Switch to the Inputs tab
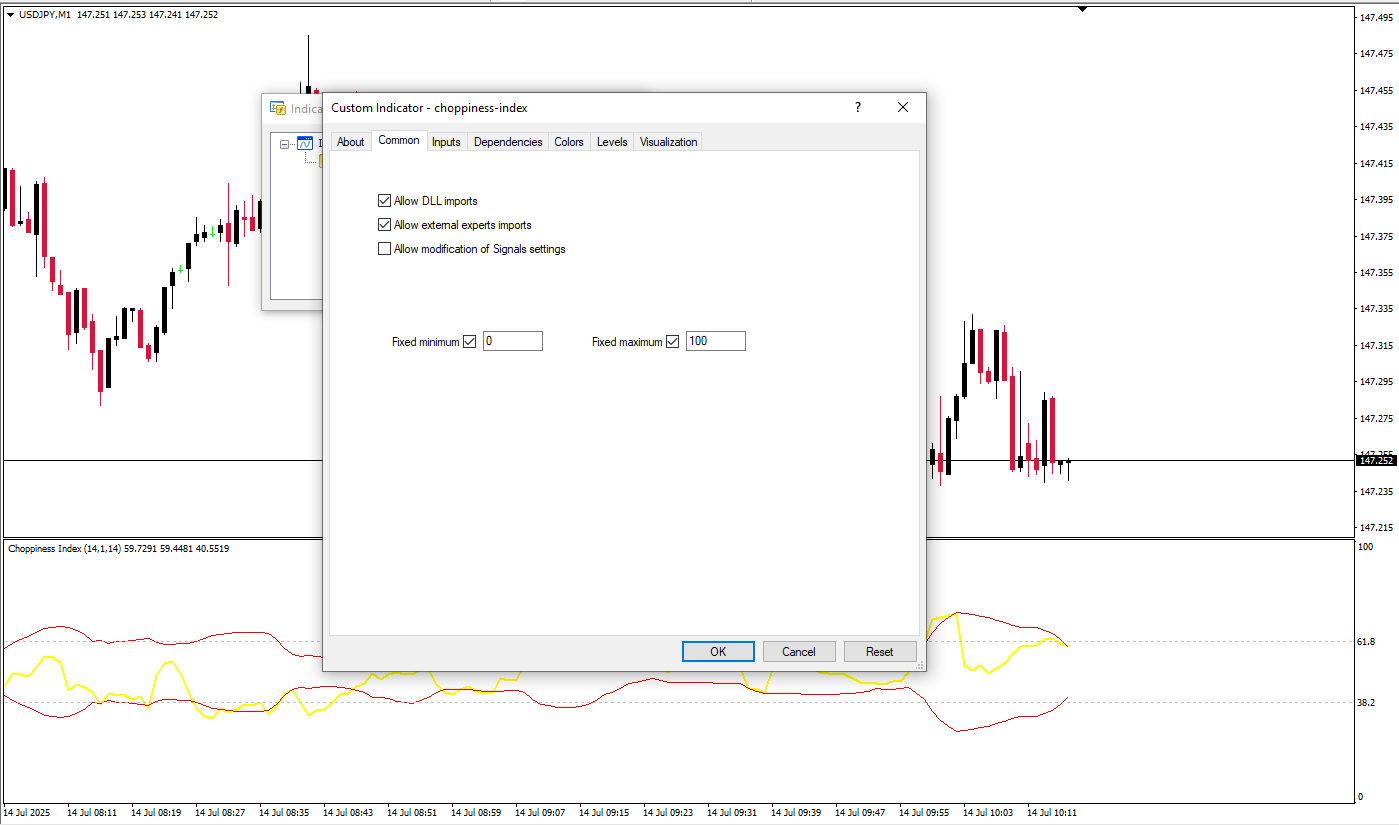The image size is (1399, 825). coord(446,142)
